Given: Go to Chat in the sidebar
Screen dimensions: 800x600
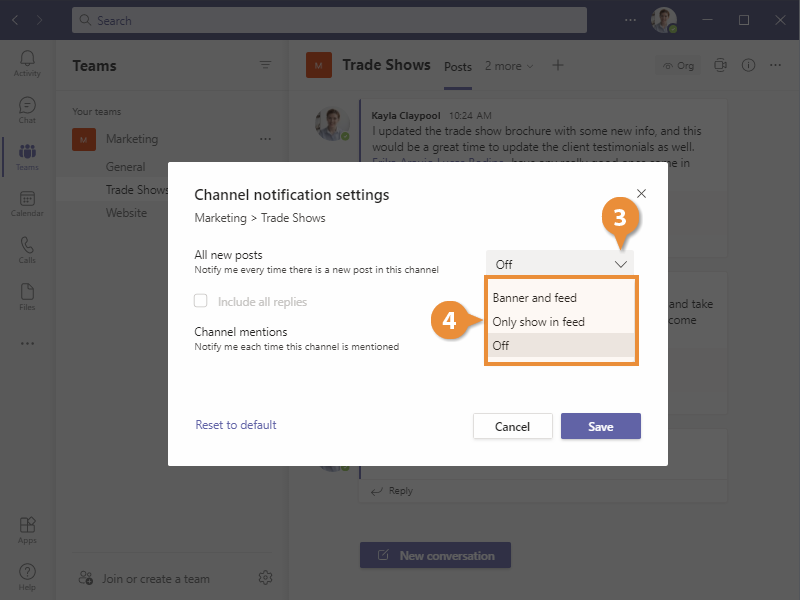Looking at the screenshot, I should click(x=27, y=110).
